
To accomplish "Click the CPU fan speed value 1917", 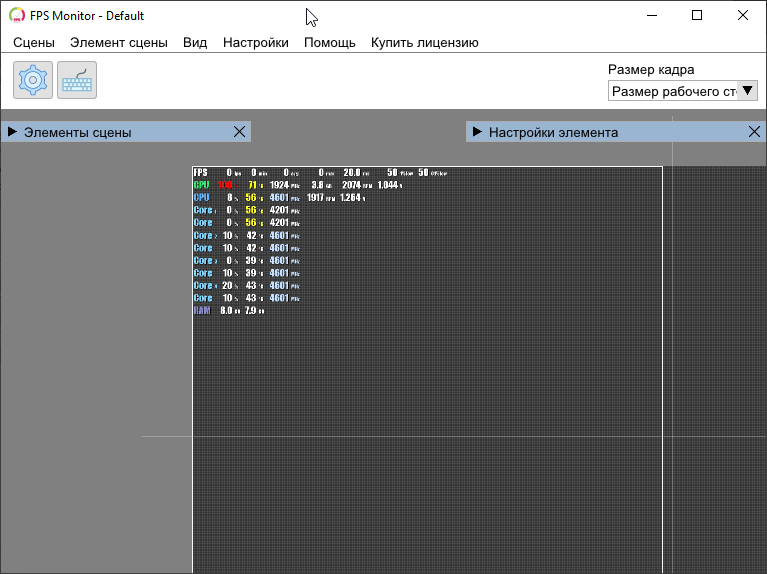I will coord(316,198).
